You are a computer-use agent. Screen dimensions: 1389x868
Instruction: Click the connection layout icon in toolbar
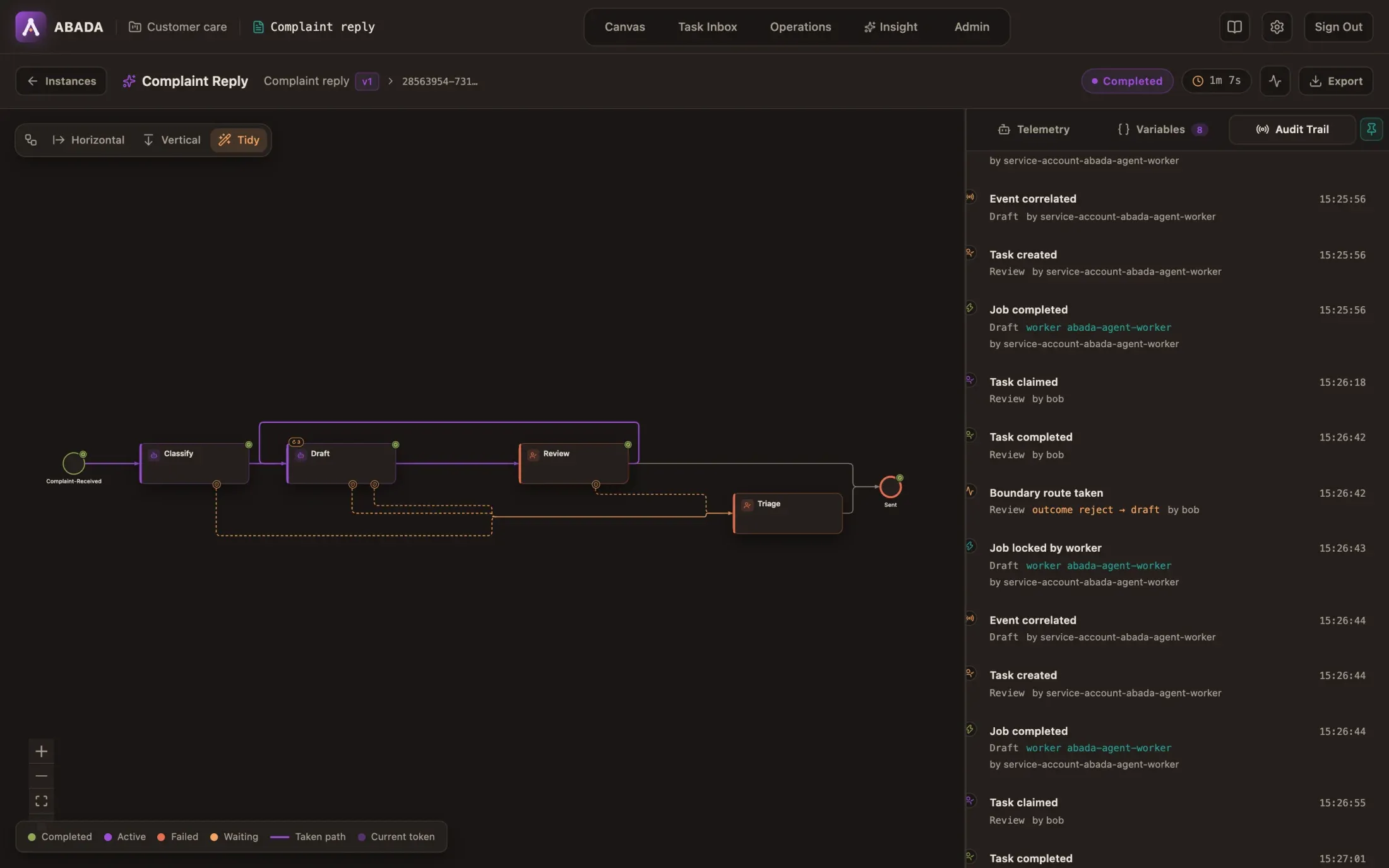30,140
